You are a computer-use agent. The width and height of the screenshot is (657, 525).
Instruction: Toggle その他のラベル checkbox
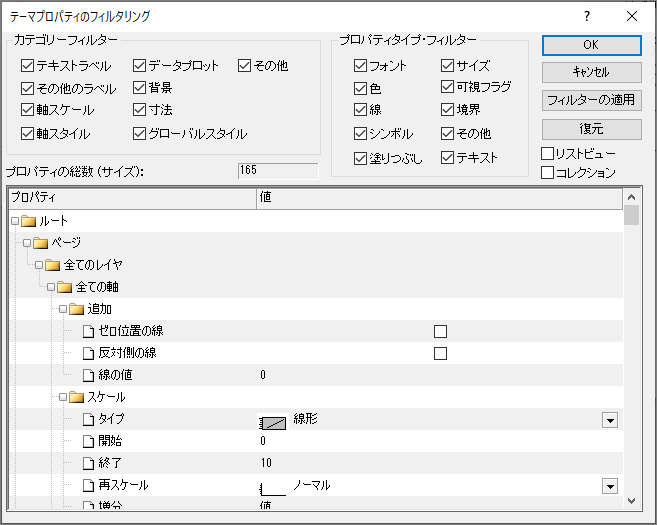27,88
